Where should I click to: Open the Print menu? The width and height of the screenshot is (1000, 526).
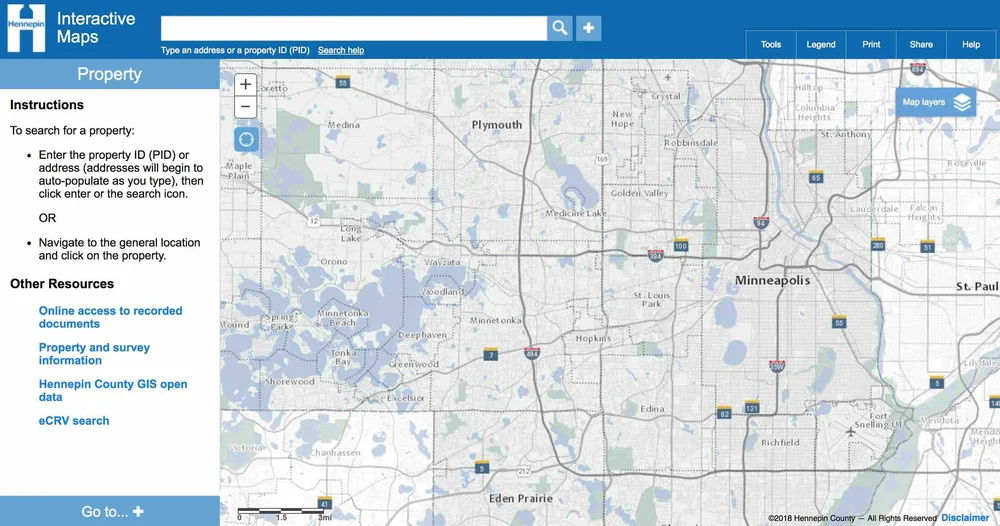871,45
